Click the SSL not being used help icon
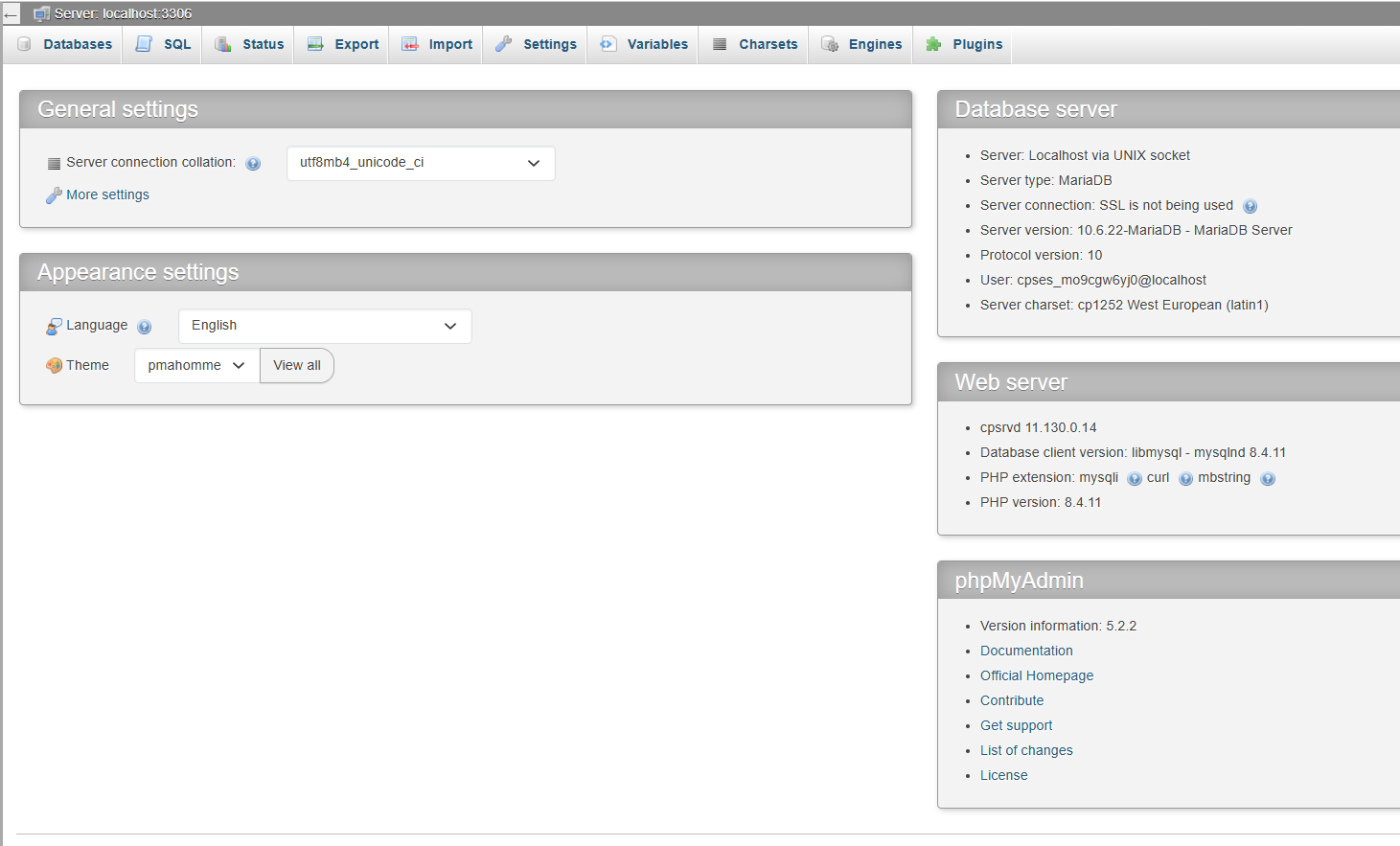Screen dimensions: 1400x846 [x=1250, y=206]
